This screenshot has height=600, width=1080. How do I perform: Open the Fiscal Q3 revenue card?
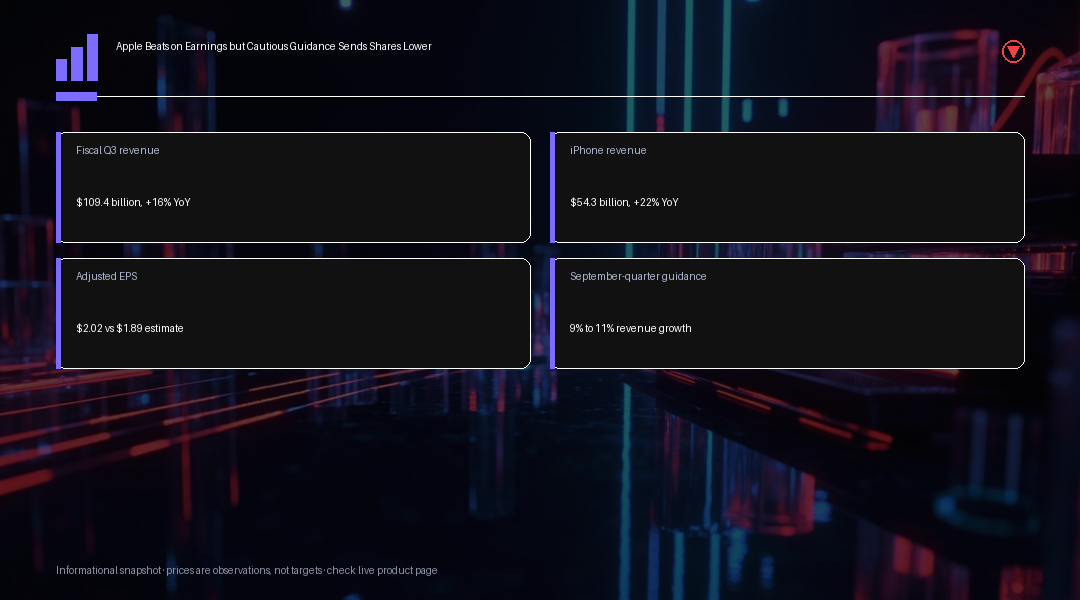(x=293, y=187)
